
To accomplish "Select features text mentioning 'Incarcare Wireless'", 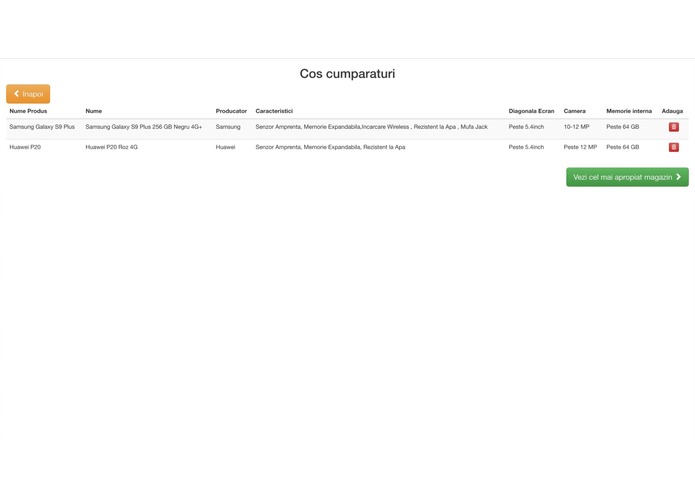I will [x=371, y=127].
